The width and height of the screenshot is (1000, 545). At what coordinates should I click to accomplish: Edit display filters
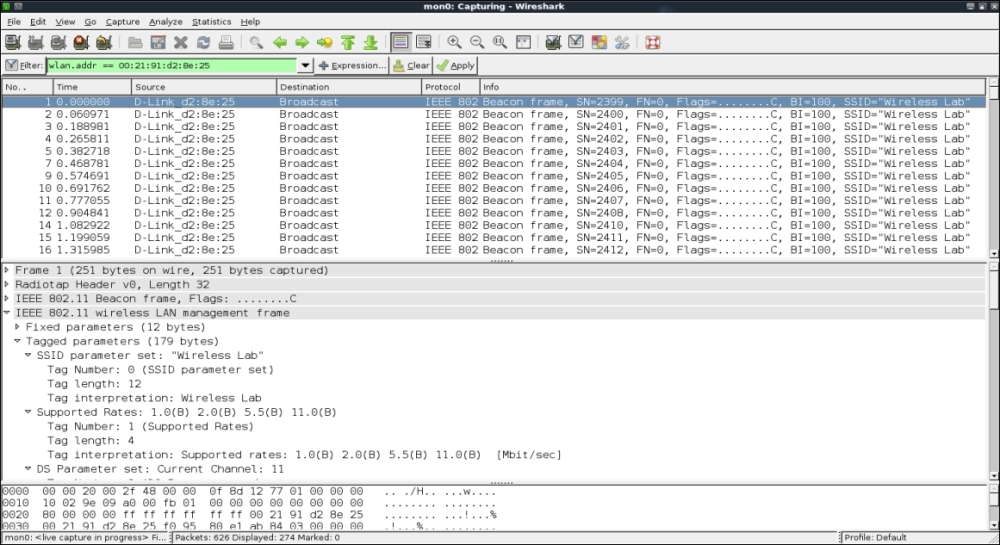tap(576, 43)
